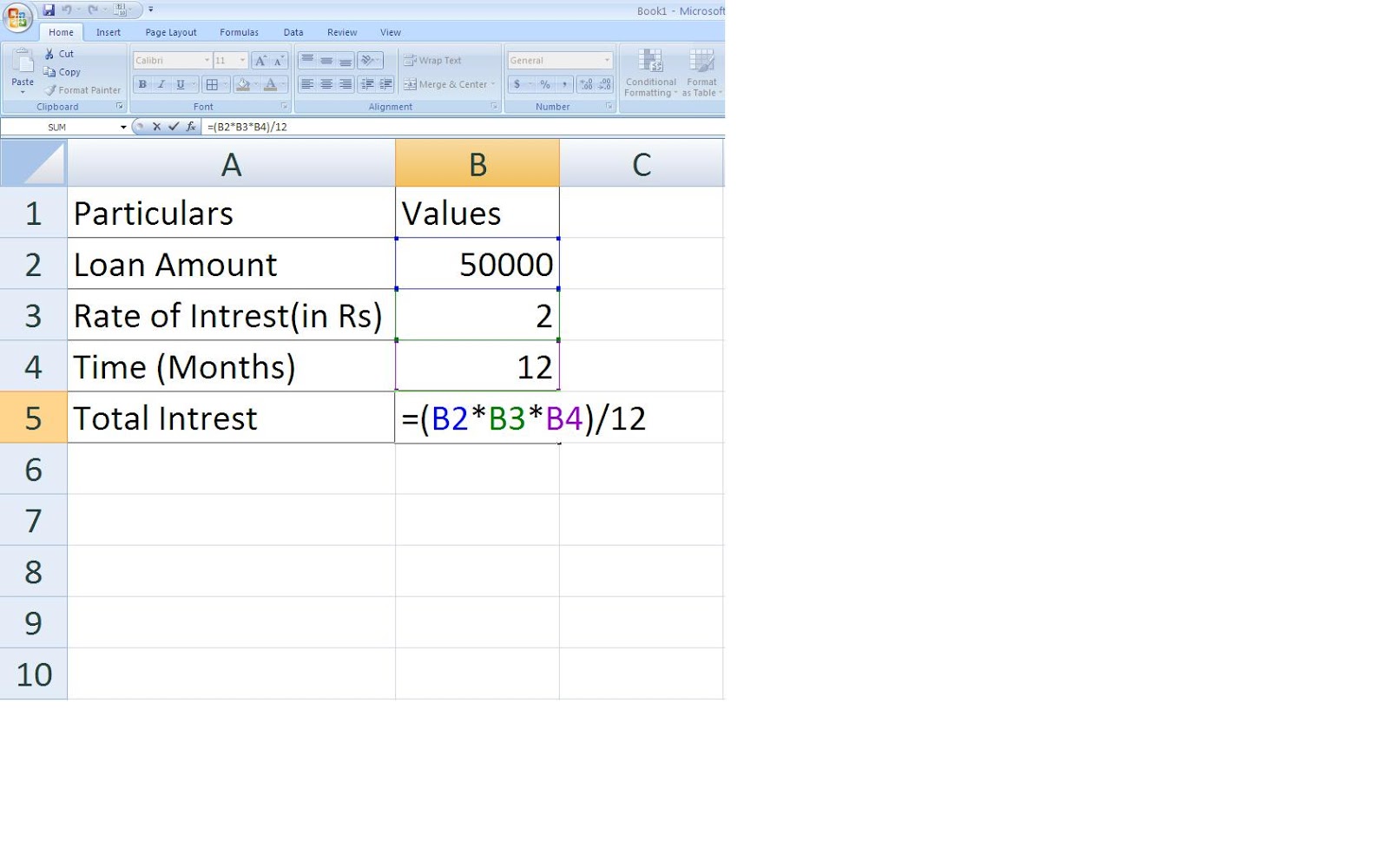Select the Format Painter tool

click(x=80, y=89)
